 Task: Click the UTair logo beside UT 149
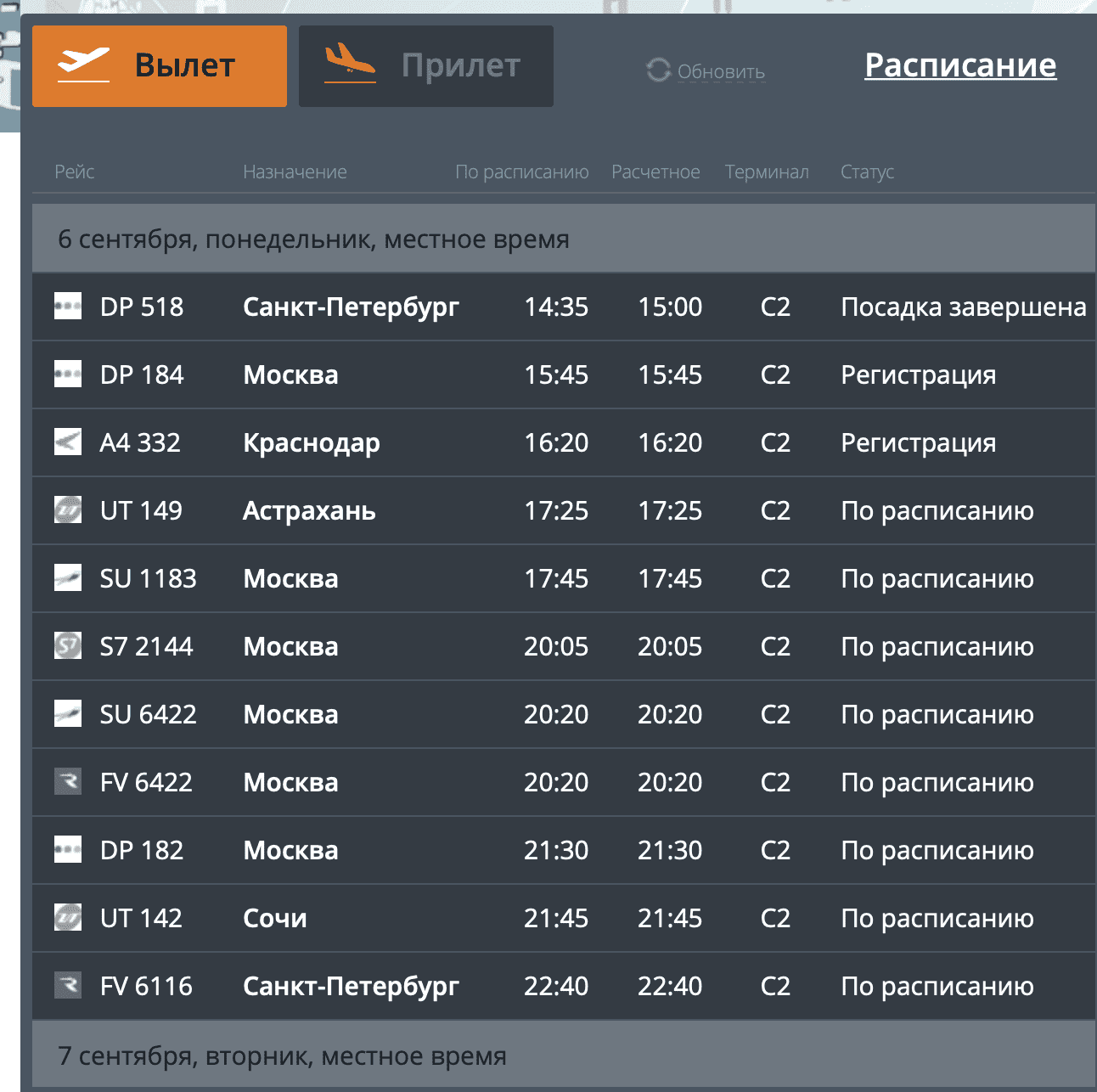pyautogui.click(x=68, y=510)
